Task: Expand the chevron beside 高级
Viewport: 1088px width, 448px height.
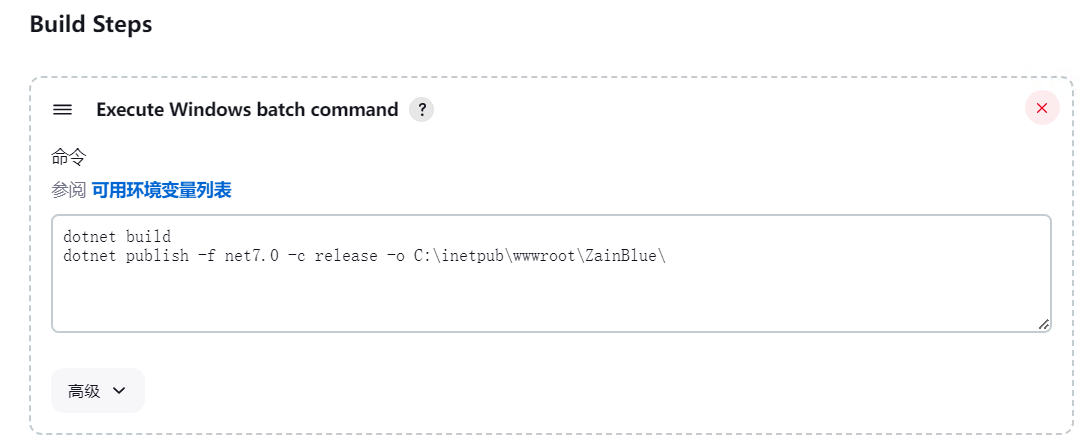Action: pos(119,390)
